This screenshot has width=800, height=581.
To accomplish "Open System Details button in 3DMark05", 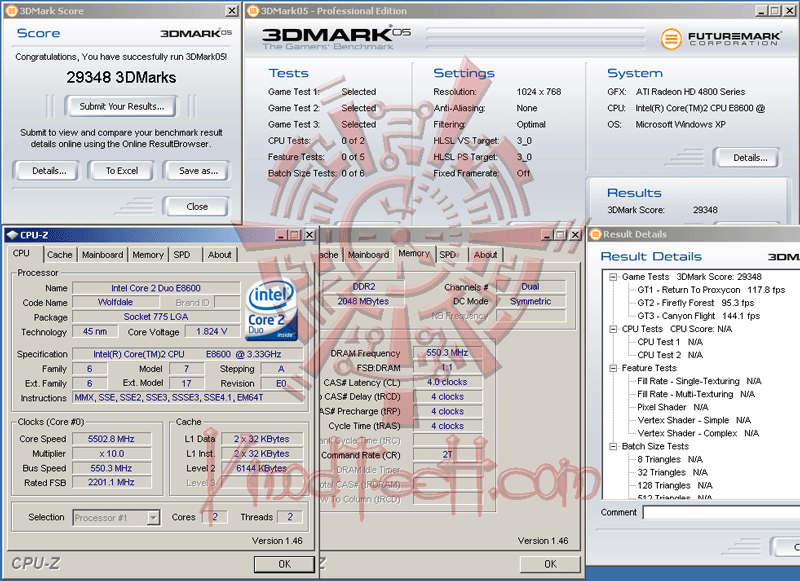I will click(749, 158).
